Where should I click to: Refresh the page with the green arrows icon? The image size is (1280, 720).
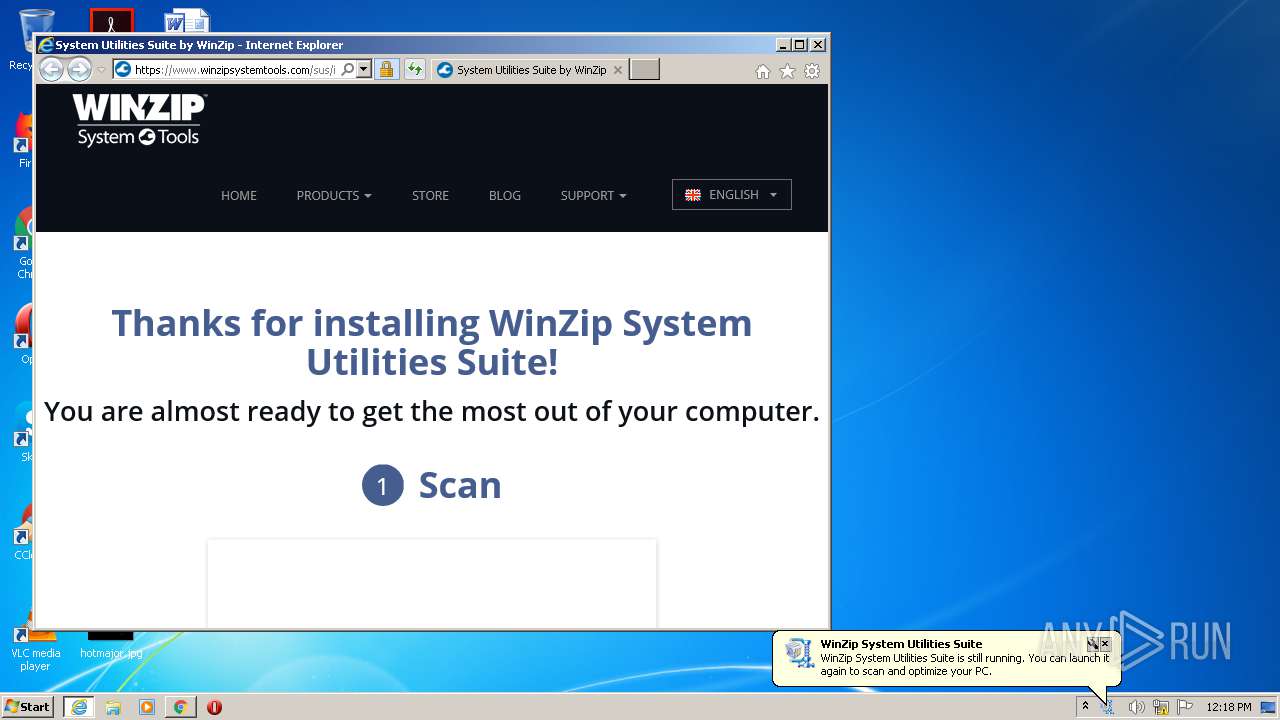point(414,70)
